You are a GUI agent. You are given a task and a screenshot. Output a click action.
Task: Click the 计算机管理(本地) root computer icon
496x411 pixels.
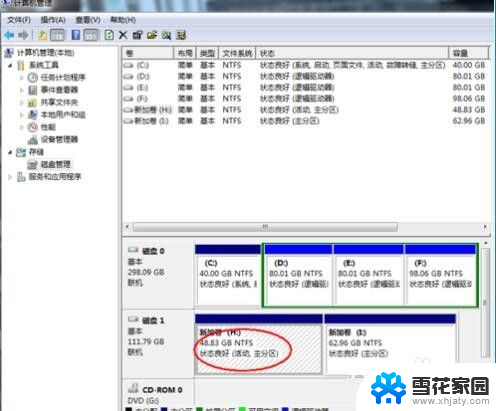(9, 53)
